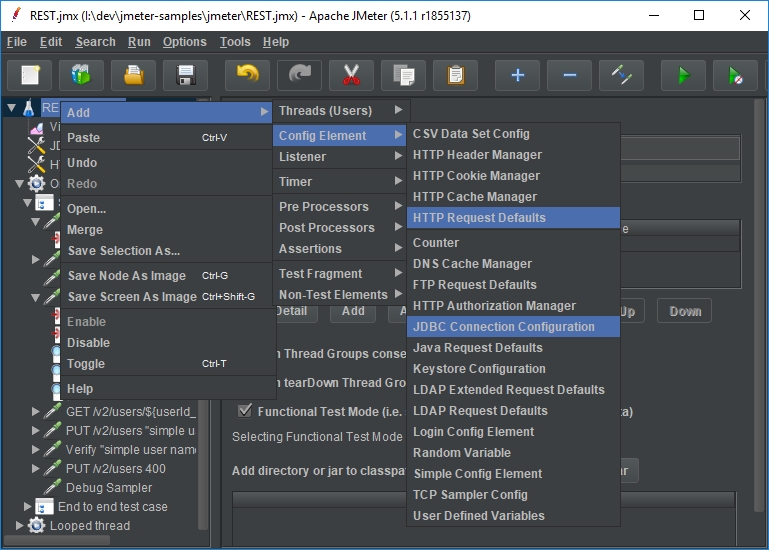
Task: Select HTTP Request Defaults from submenu
Action: click(479, 218)
